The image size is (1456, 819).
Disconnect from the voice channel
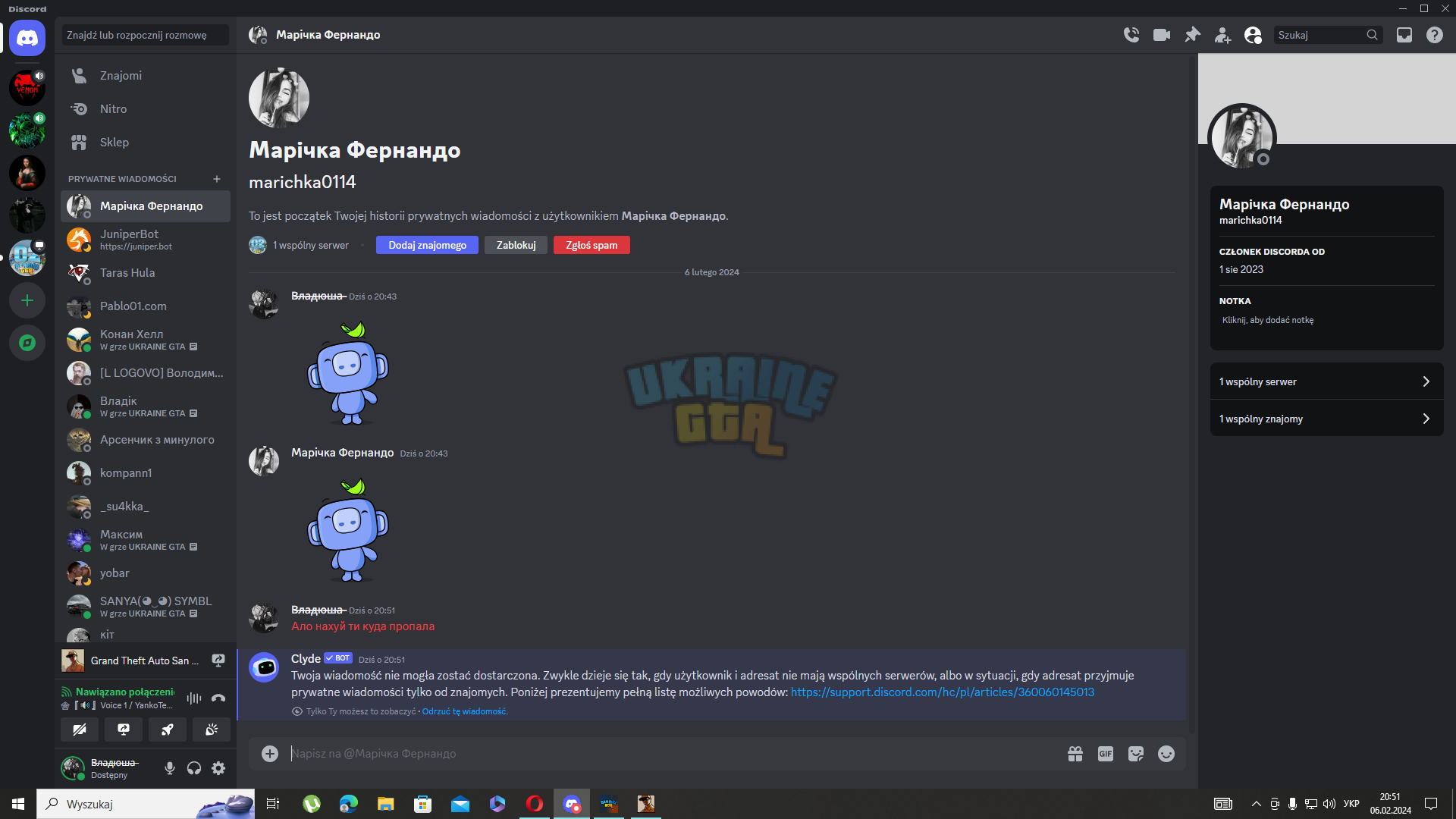(218, 698)
